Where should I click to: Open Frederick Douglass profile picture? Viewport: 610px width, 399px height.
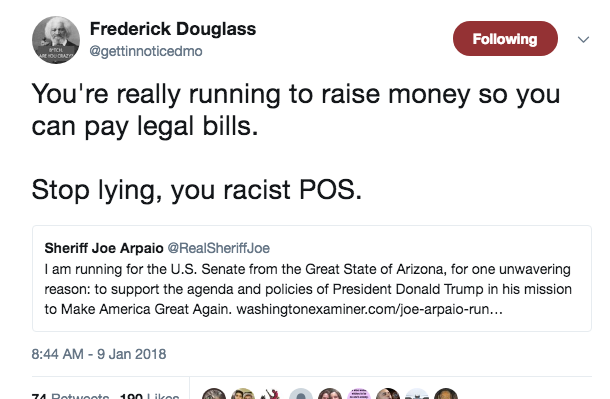click(x=56, y=40)
